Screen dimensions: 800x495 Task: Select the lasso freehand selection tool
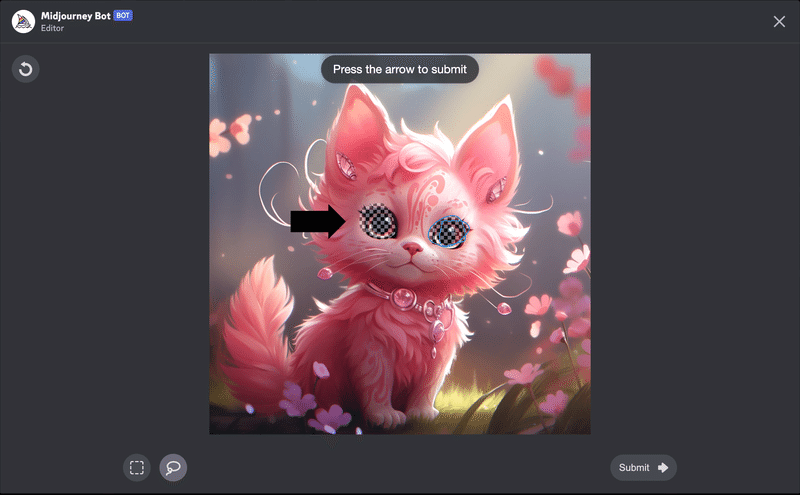(173, 467)
